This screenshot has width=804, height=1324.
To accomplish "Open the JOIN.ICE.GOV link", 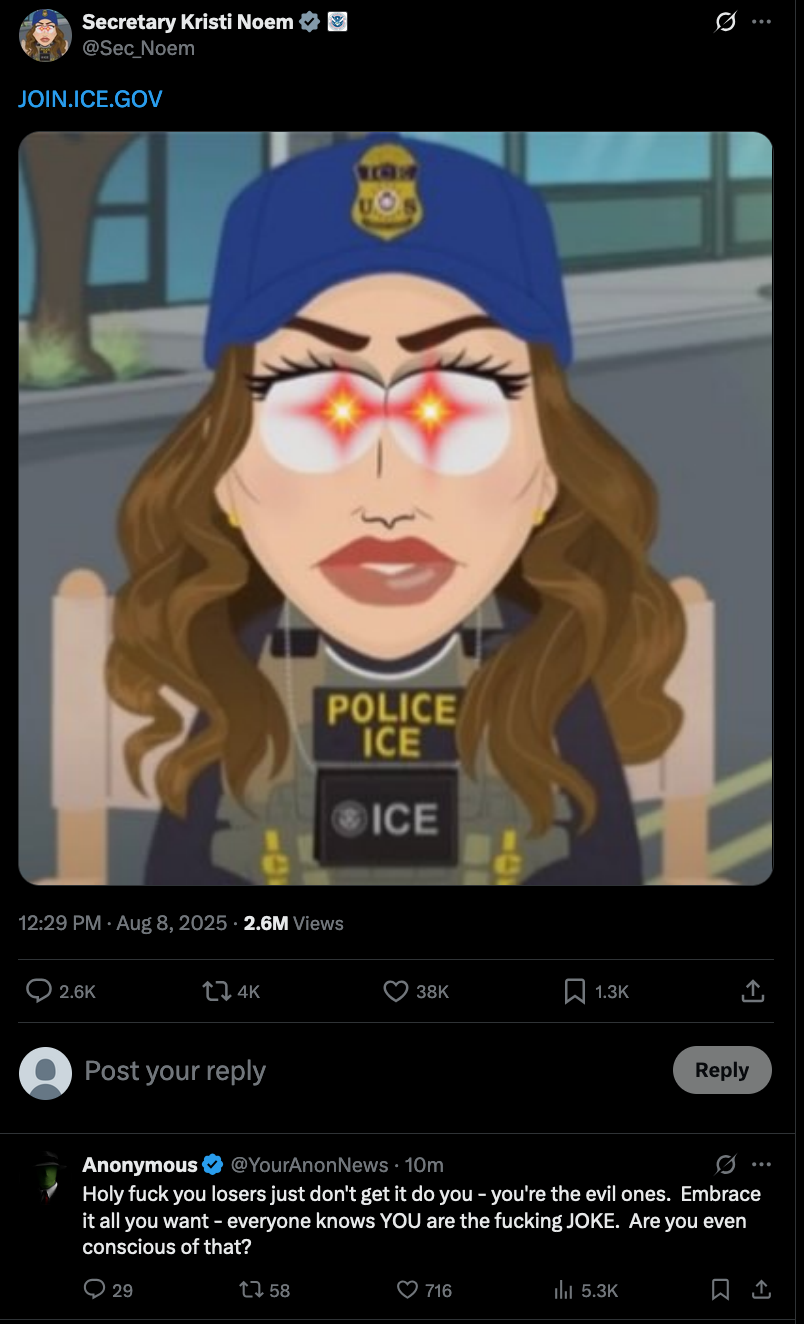I will coord(90,99).
